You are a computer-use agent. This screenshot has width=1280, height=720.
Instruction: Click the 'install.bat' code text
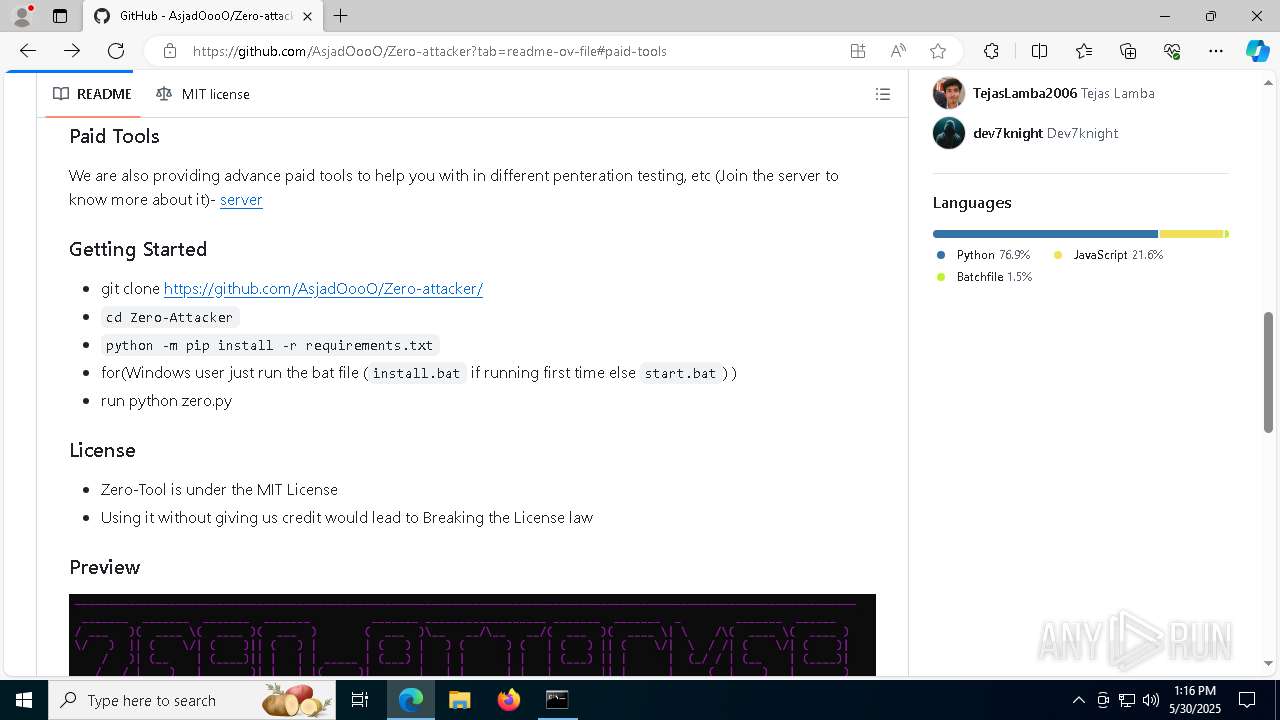point(416,373)
